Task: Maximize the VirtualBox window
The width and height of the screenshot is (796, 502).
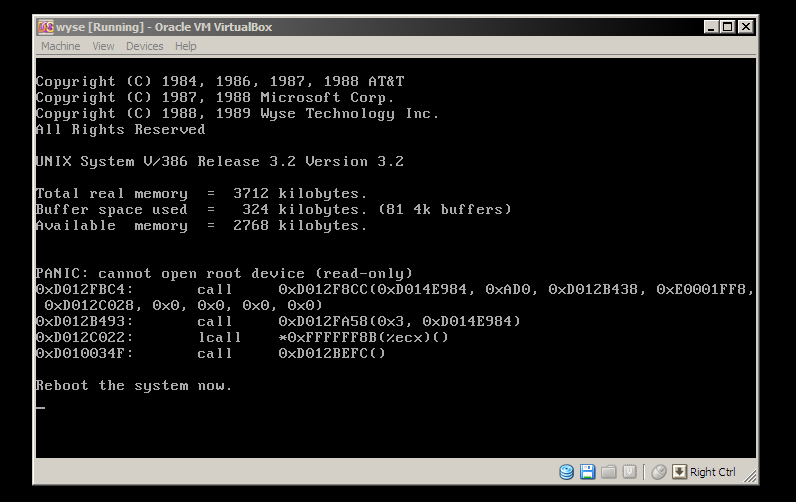Action: click(x=727, y=27)
